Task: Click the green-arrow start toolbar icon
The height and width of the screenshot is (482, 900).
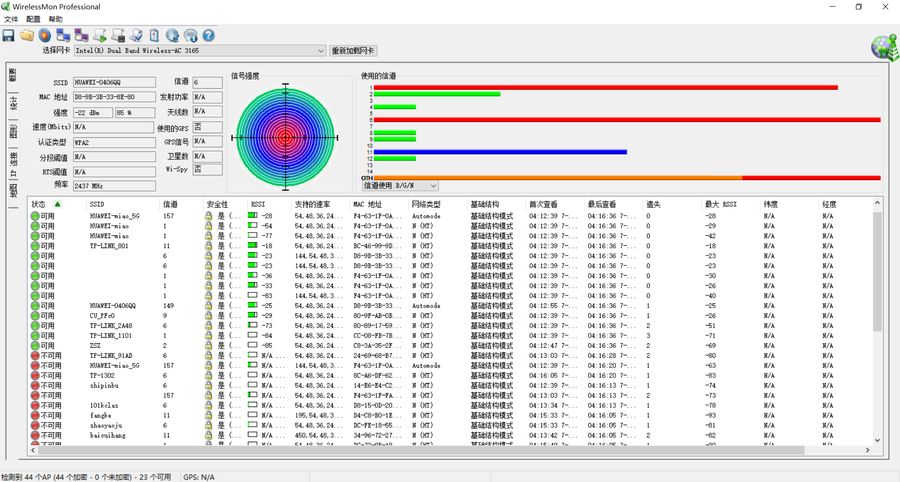Action: [x=100, y=36]
